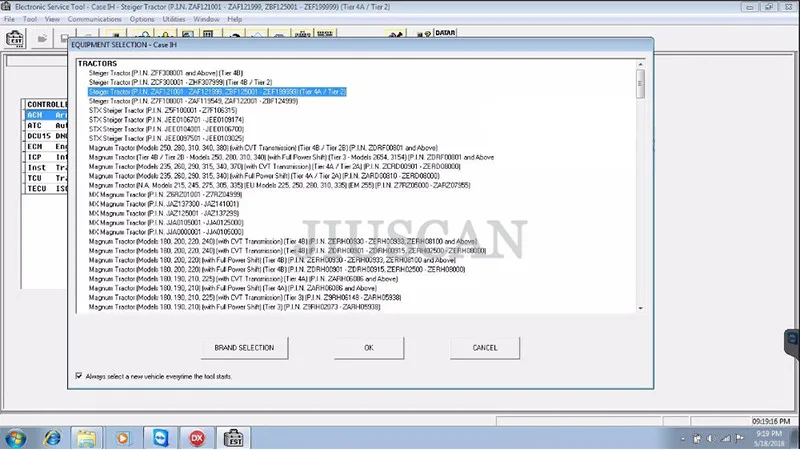
Task: Click the BRAND SELECTION button
Action: pyautogui.click(x=244, y=348)
